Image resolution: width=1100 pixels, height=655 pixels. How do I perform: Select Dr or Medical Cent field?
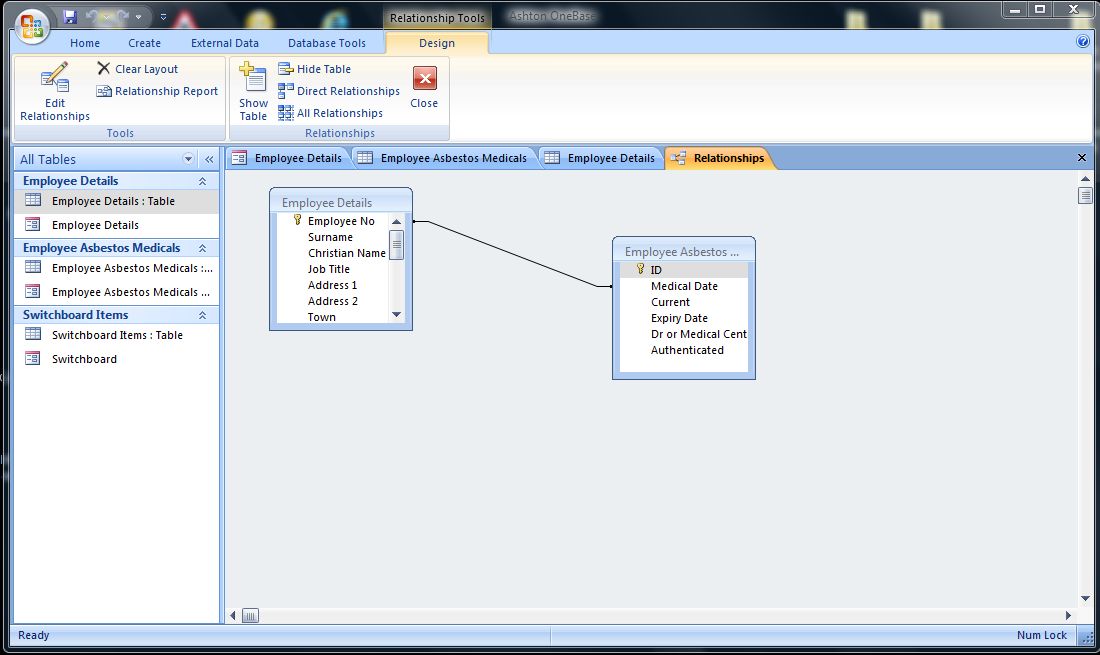tap(698, 335)
